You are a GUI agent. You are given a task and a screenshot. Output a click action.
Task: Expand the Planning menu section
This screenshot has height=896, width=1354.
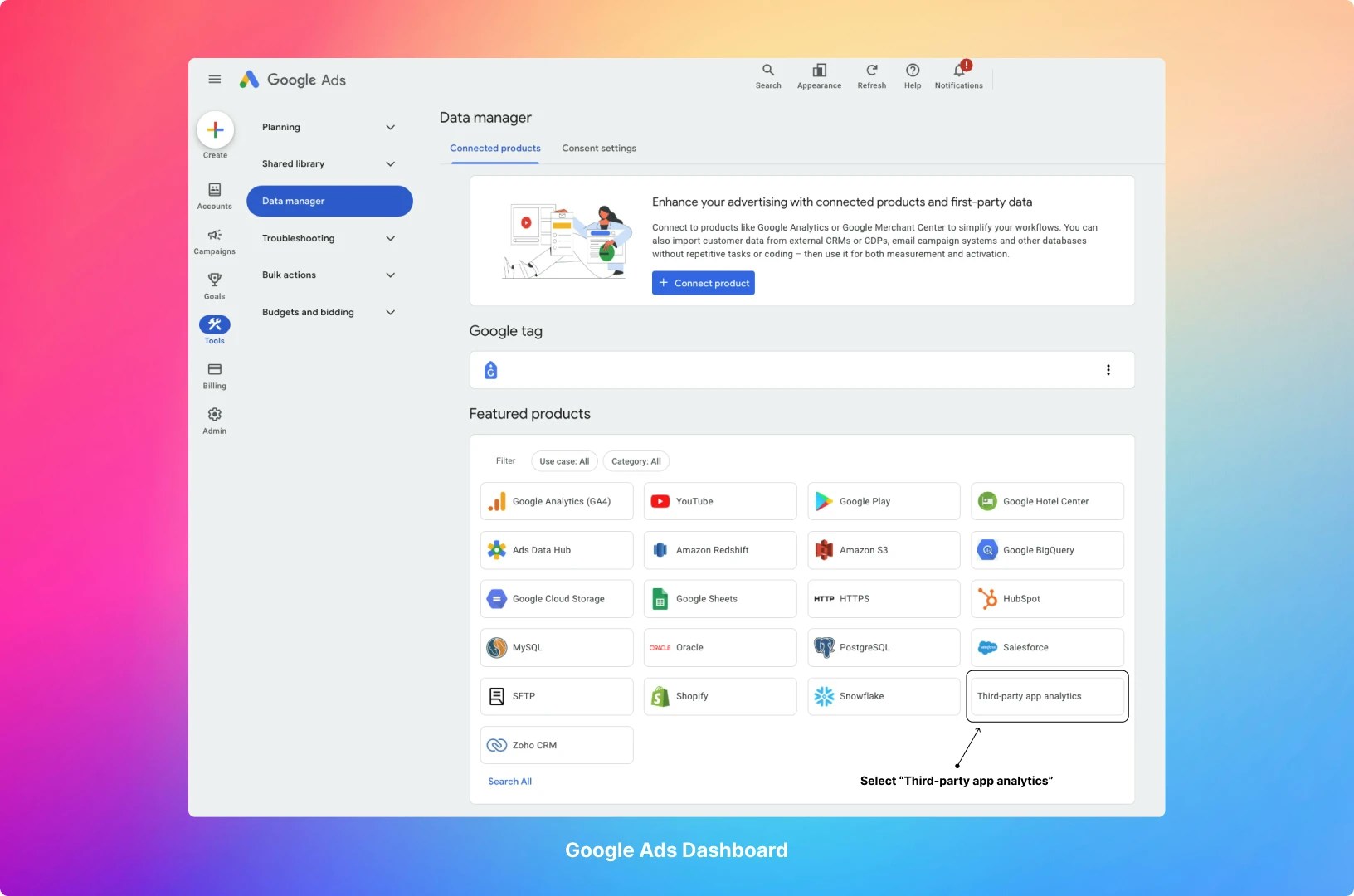point(329,127)
